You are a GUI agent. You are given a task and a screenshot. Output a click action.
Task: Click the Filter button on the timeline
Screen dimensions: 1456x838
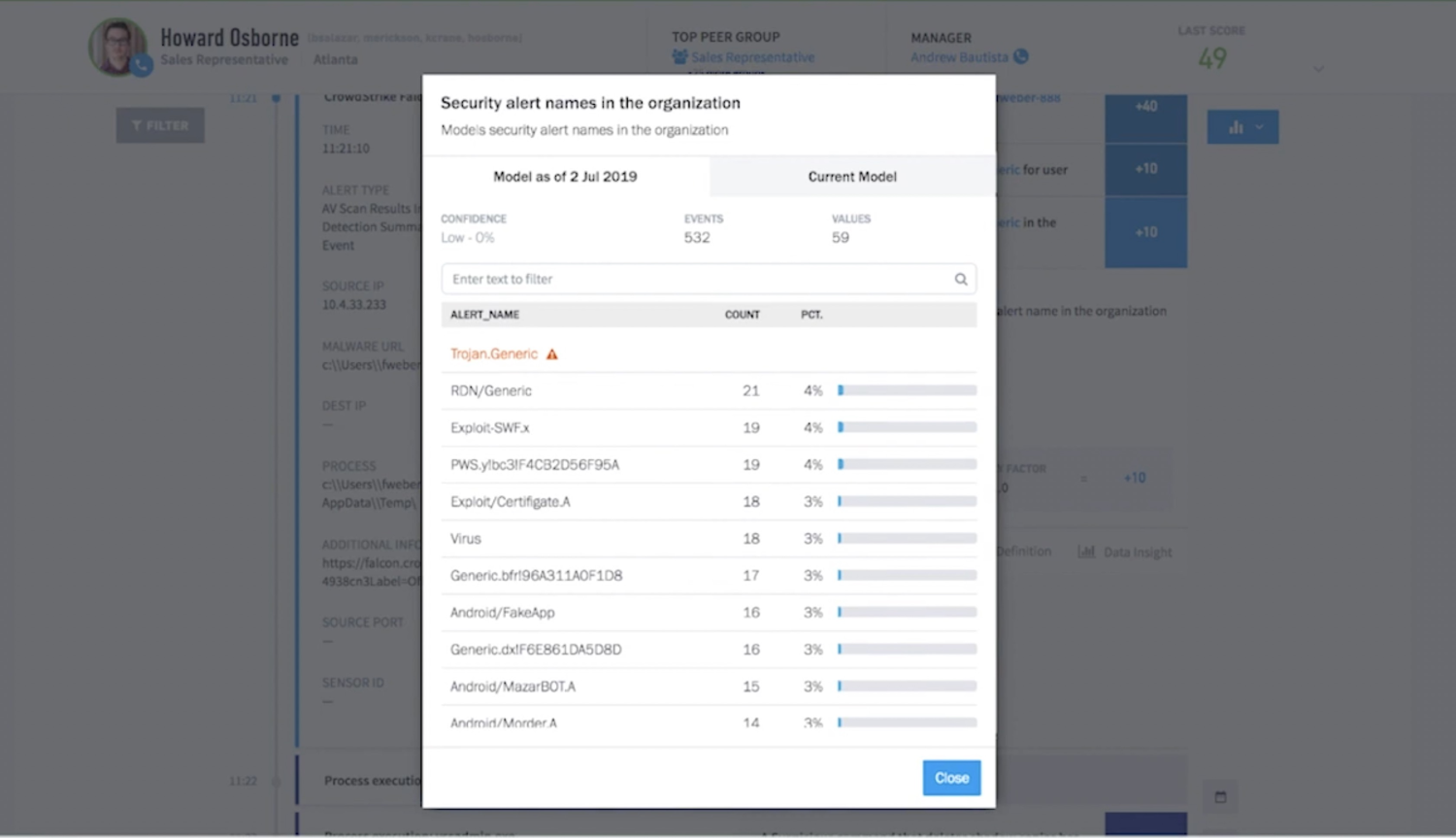tap(160, 125)
